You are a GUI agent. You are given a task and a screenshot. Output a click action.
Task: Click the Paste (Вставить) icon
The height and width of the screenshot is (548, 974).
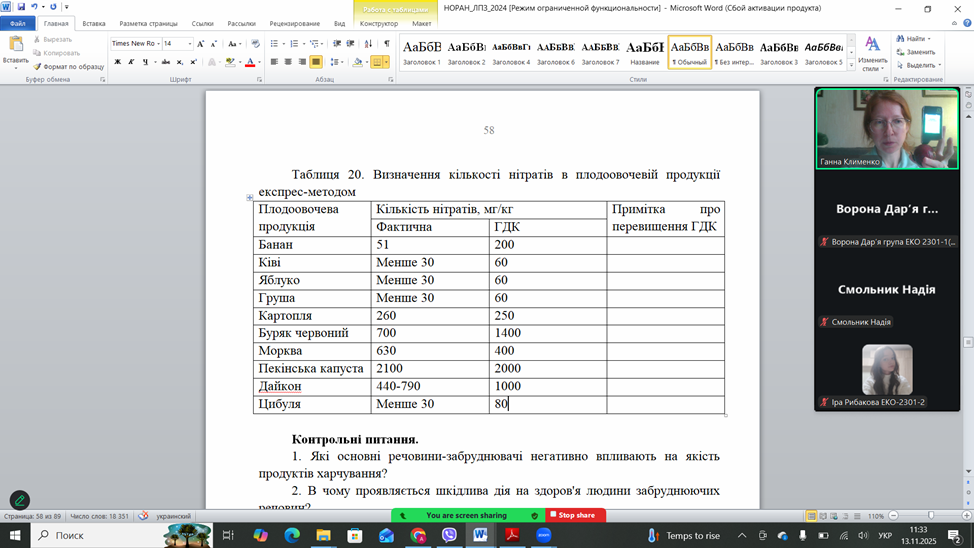(16, 48)
